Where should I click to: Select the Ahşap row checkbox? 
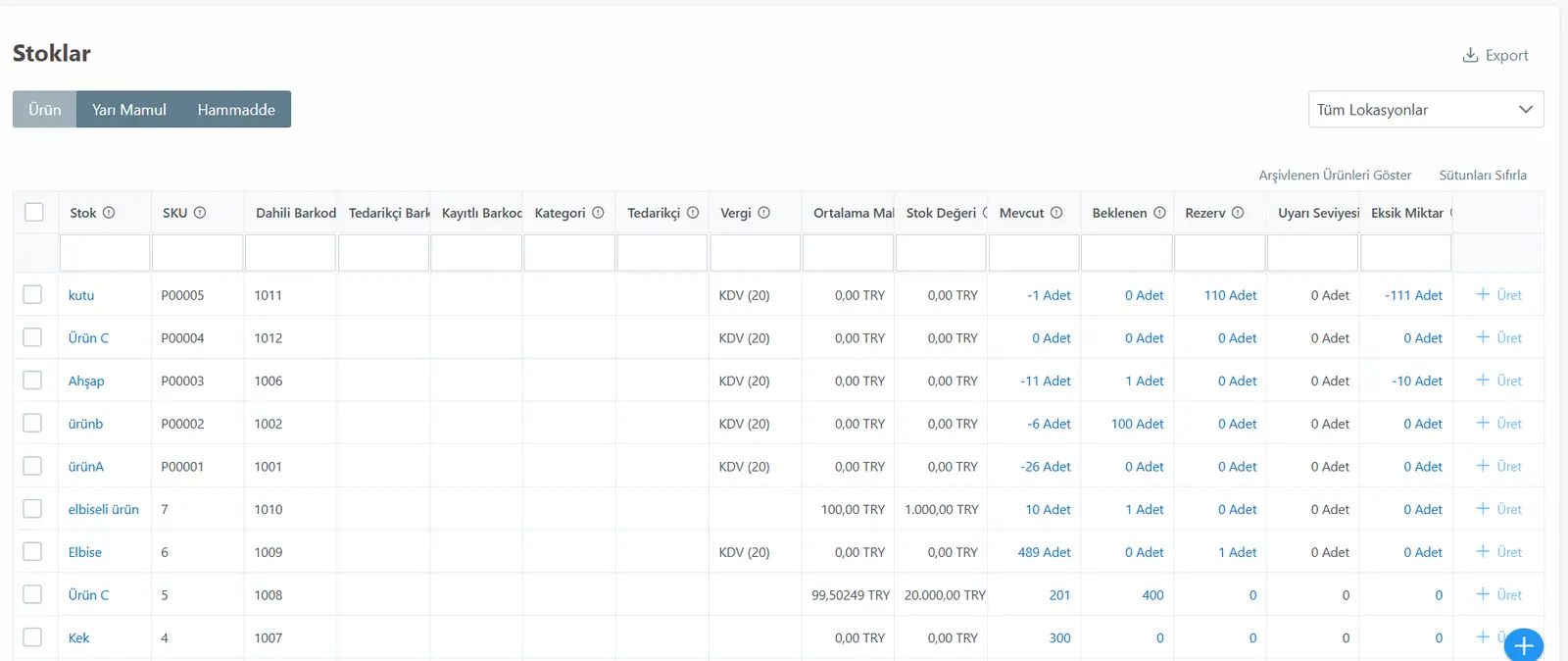click(32, 380)
